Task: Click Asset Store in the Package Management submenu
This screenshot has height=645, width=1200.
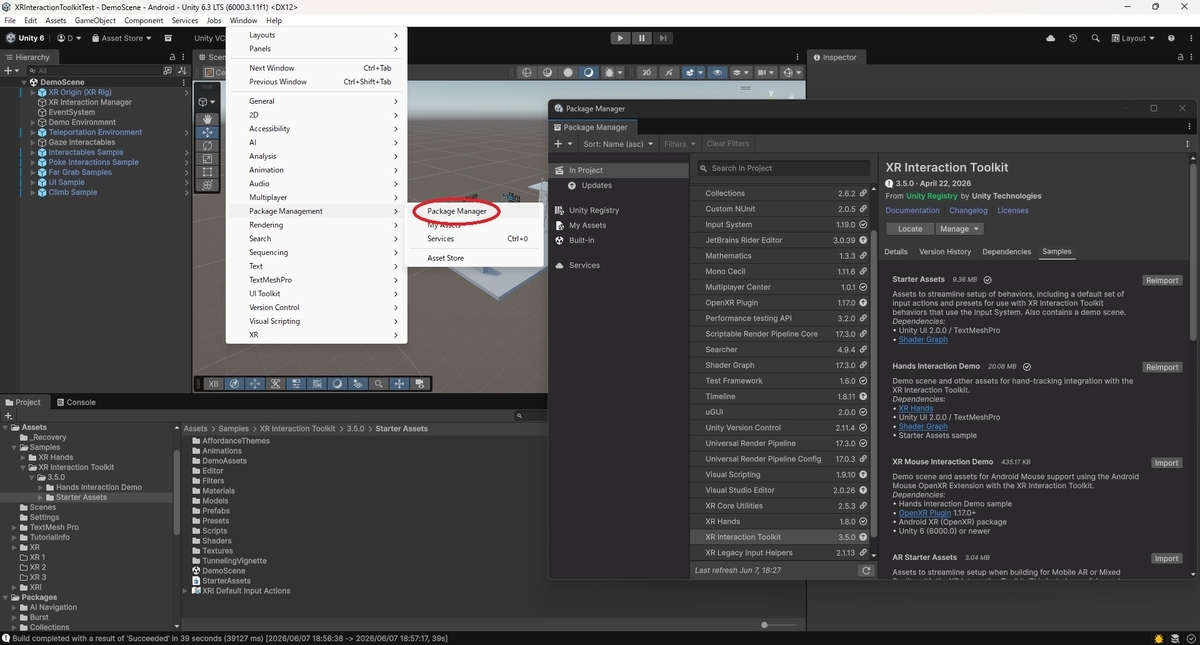Action: point(445,258)
